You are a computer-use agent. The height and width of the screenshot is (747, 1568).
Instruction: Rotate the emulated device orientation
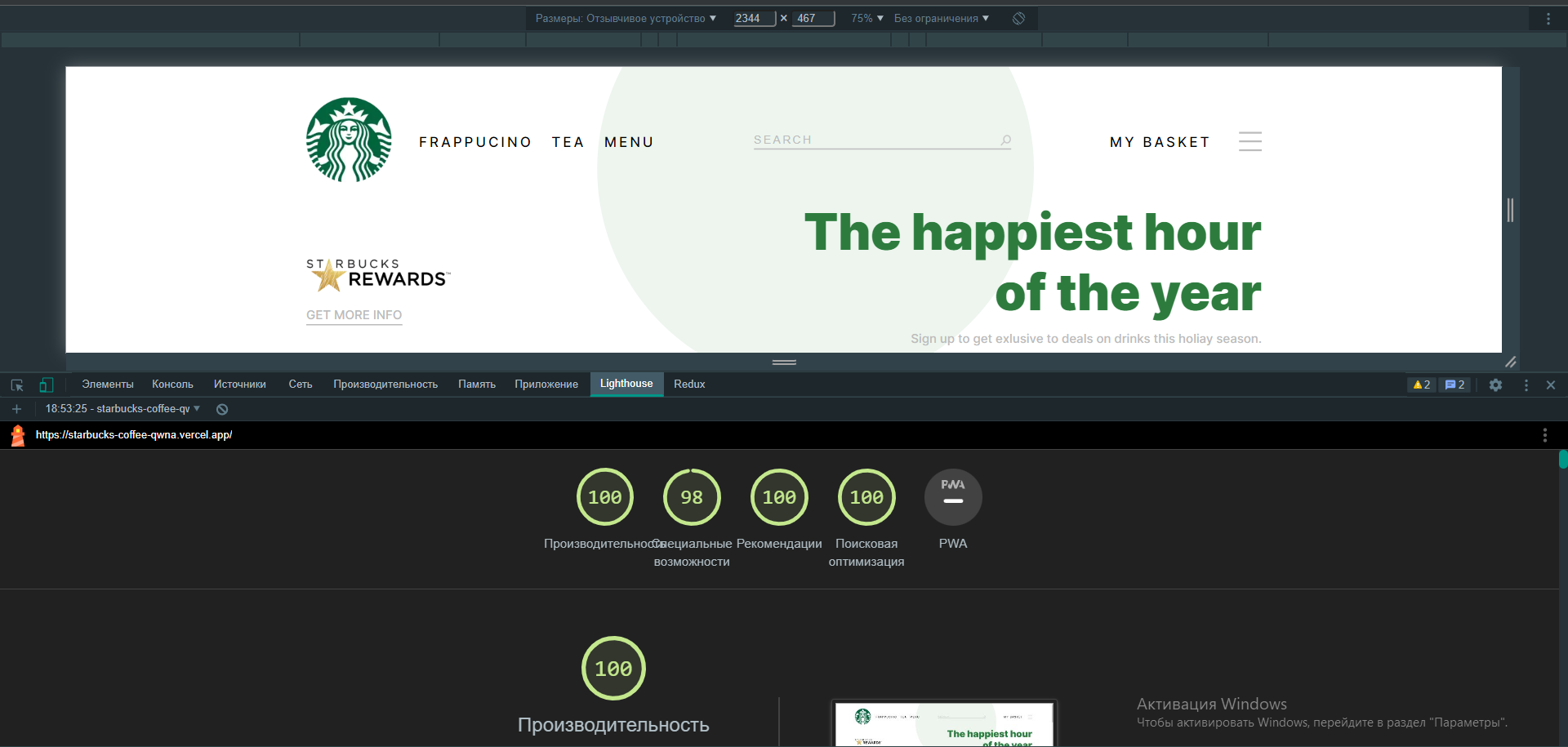pos(1018,18)
